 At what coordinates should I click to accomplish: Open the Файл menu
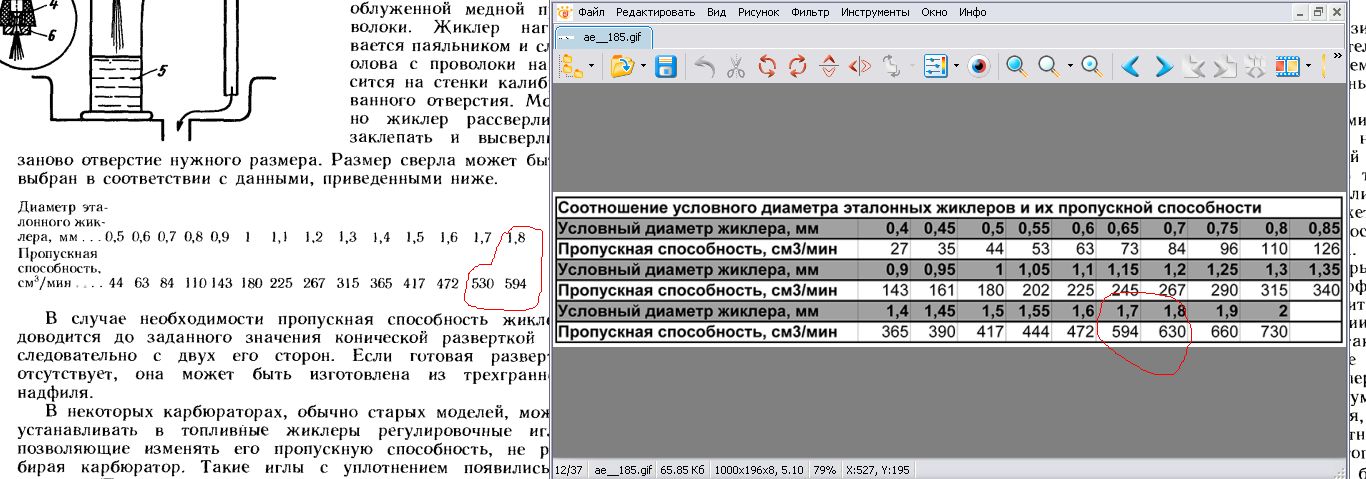click(x=590, y=13)
